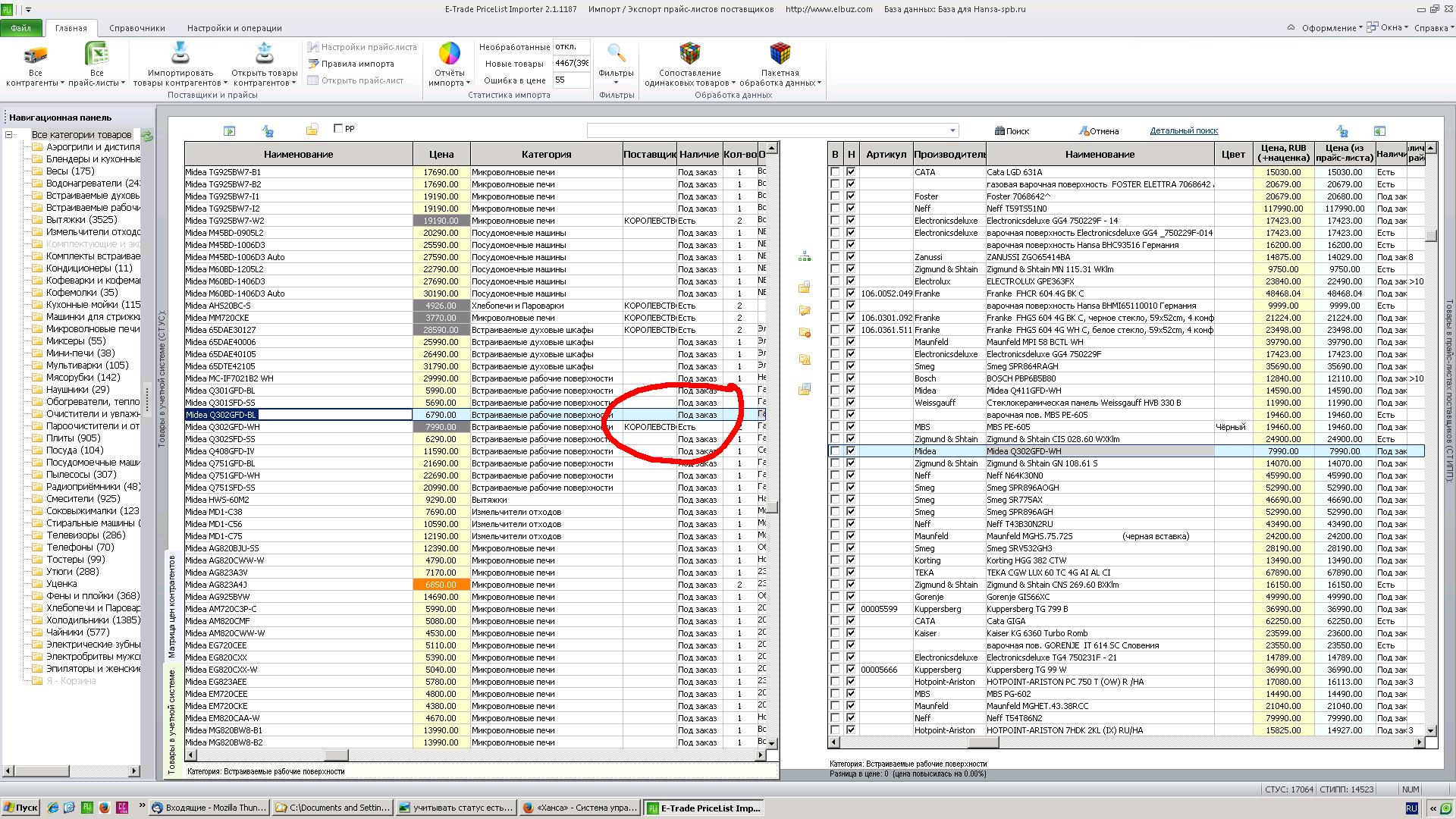The image size is (1456, 819).
Task: Click export icon at right table's top corner
Action: 1379,131
